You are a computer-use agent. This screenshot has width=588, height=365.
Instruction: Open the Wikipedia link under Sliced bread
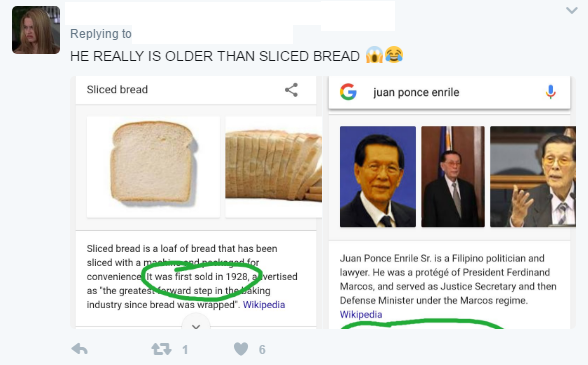[x=264, y=305]
